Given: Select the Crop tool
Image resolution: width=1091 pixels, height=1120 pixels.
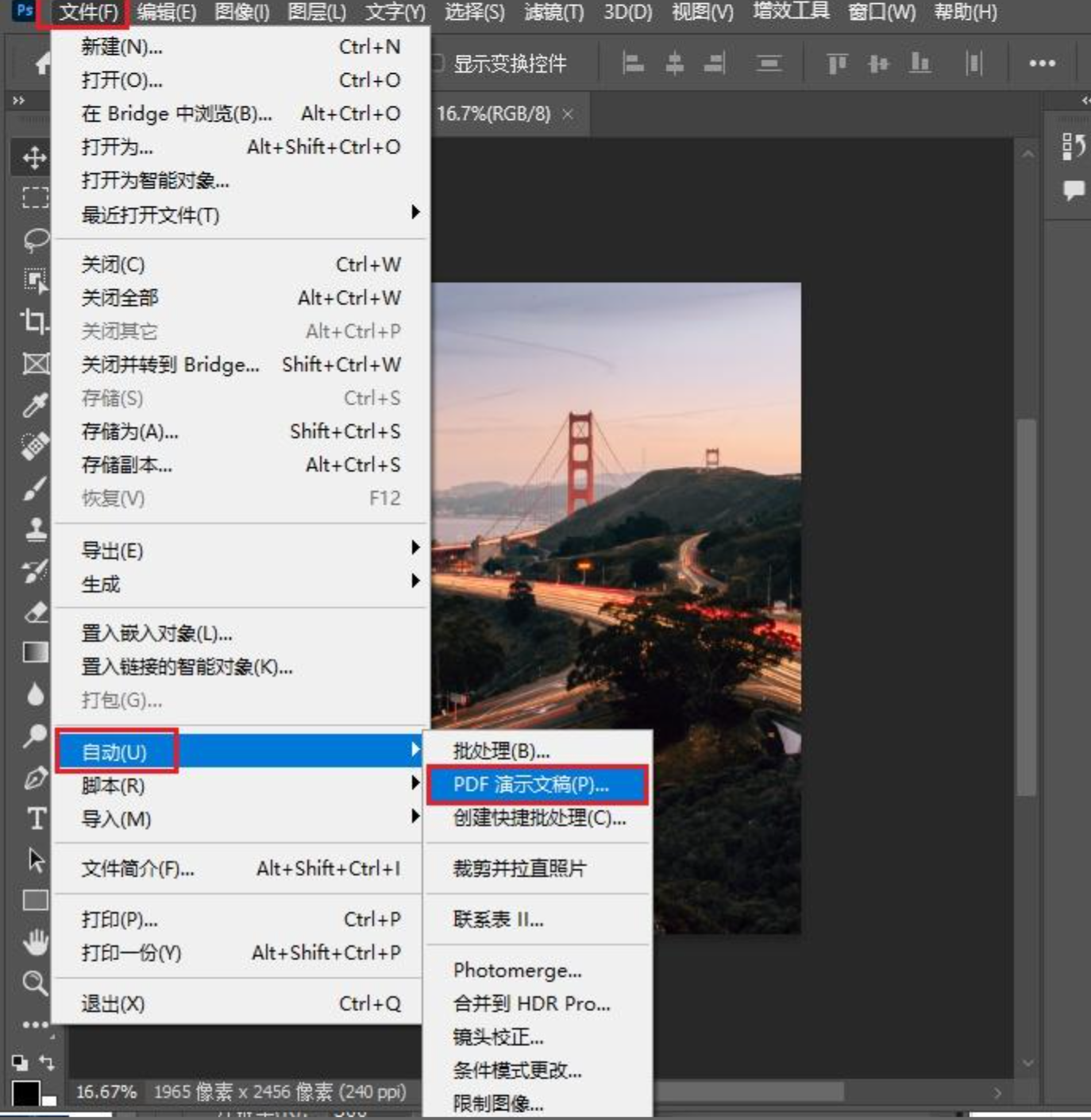Looking at the screenshot, I should point(34,322).
